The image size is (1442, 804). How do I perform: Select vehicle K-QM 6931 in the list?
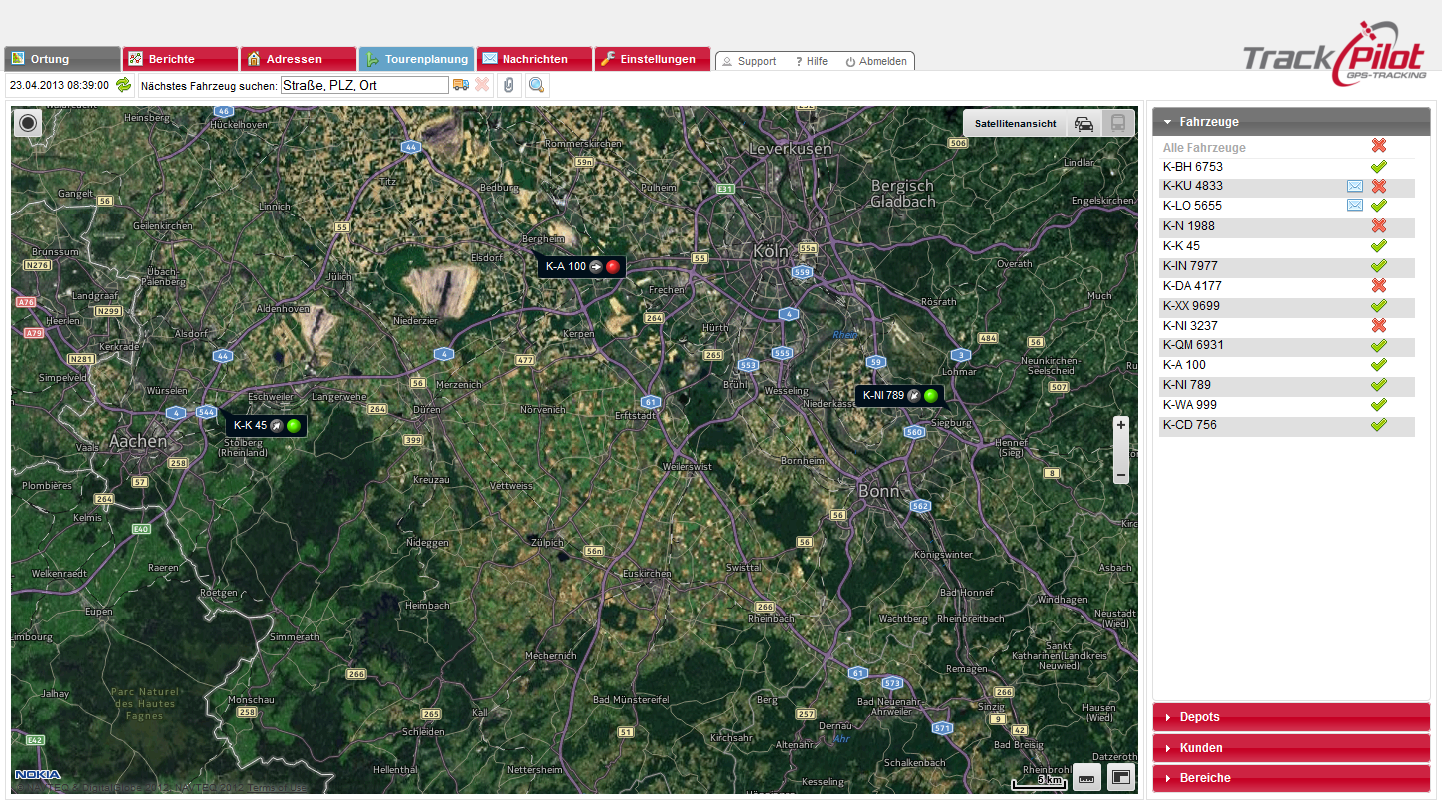[1193, 345]
